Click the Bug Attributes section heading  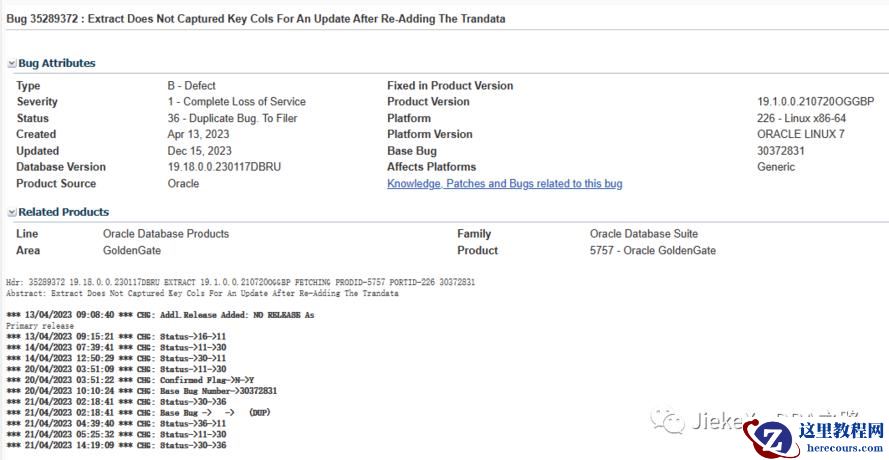pyautogui.click(x=57, y=64)
